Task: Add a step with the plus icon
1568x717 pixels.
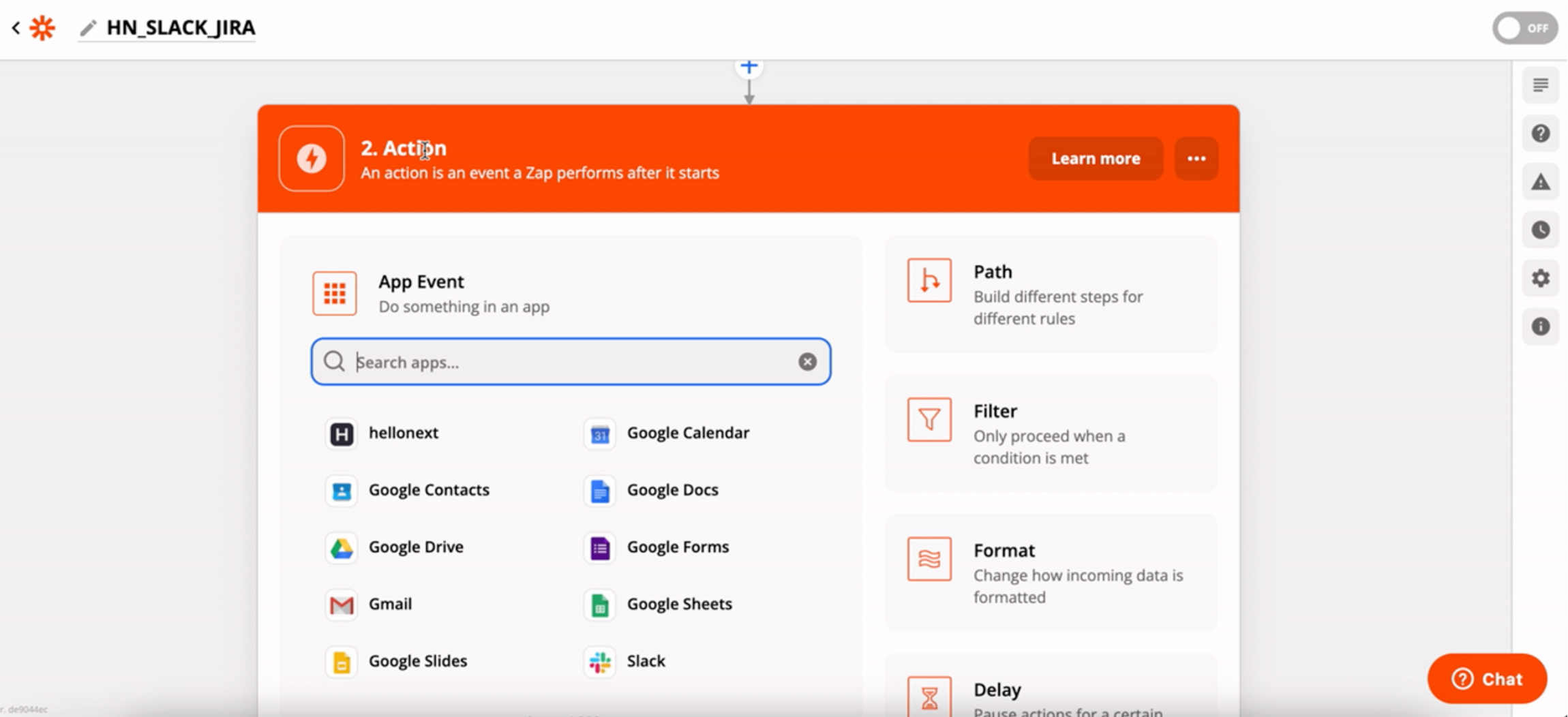Action: tap(749, 67)
